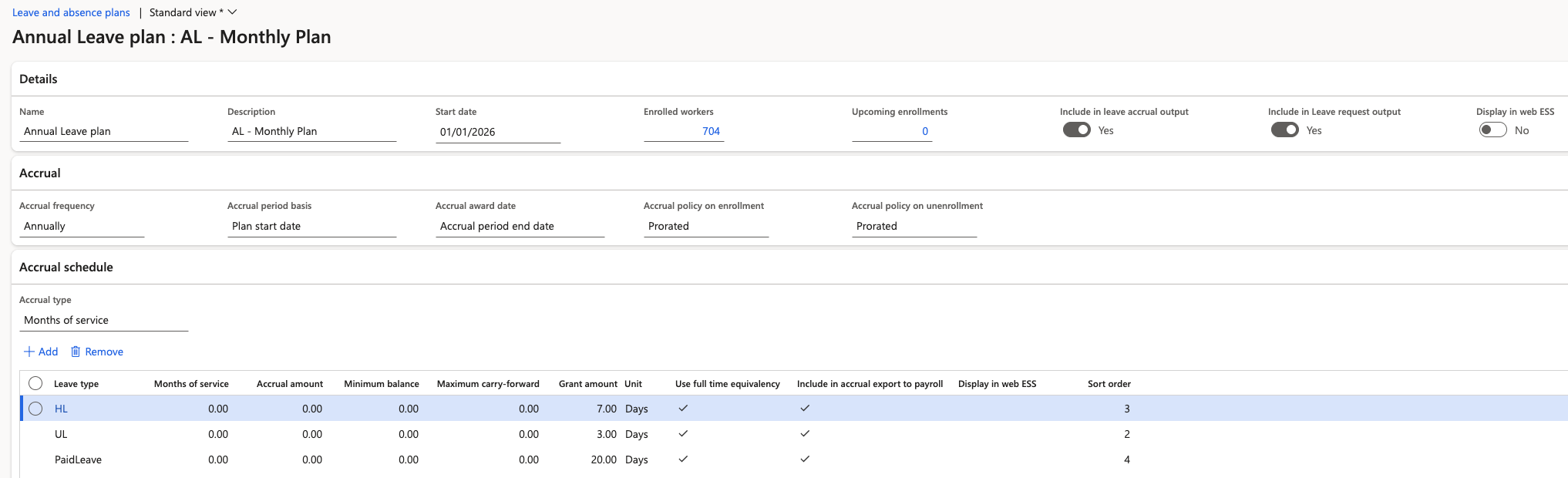Click grant amount 20.00 in PaidLeave row

604,459
